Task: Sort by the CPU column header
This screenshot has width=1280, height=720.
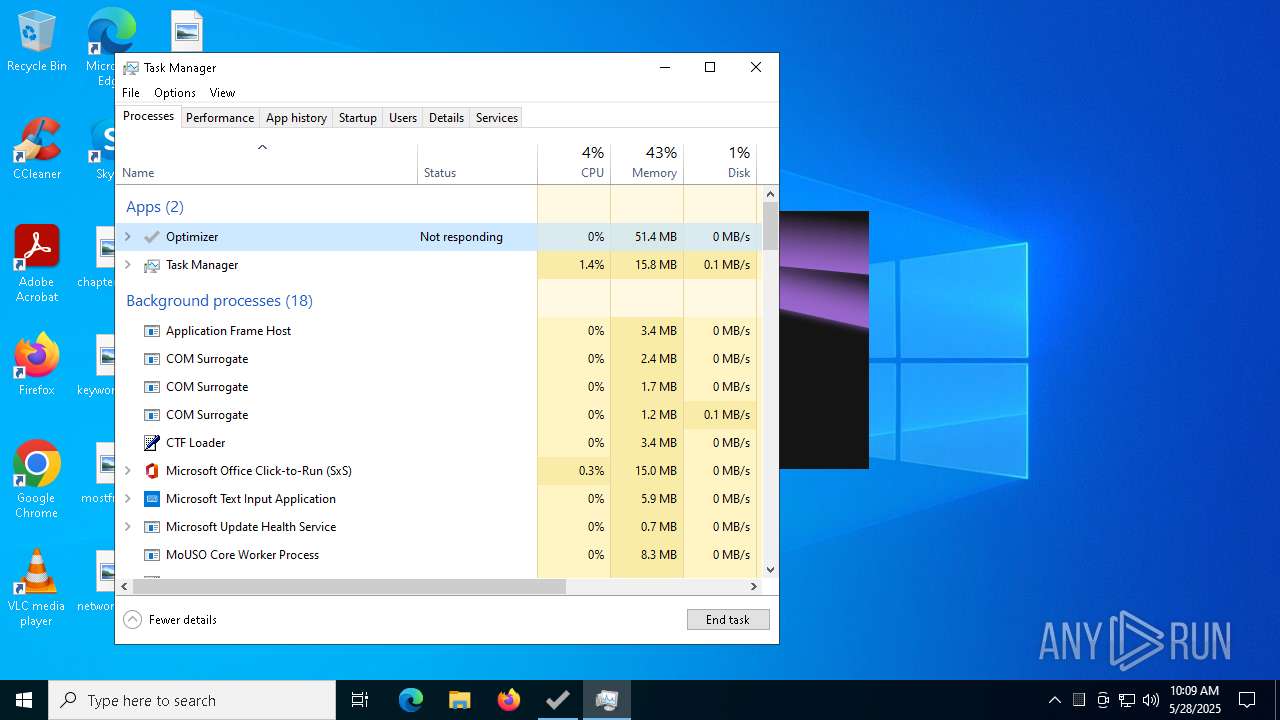Action: pyautogui.click(x=574, y=164)
